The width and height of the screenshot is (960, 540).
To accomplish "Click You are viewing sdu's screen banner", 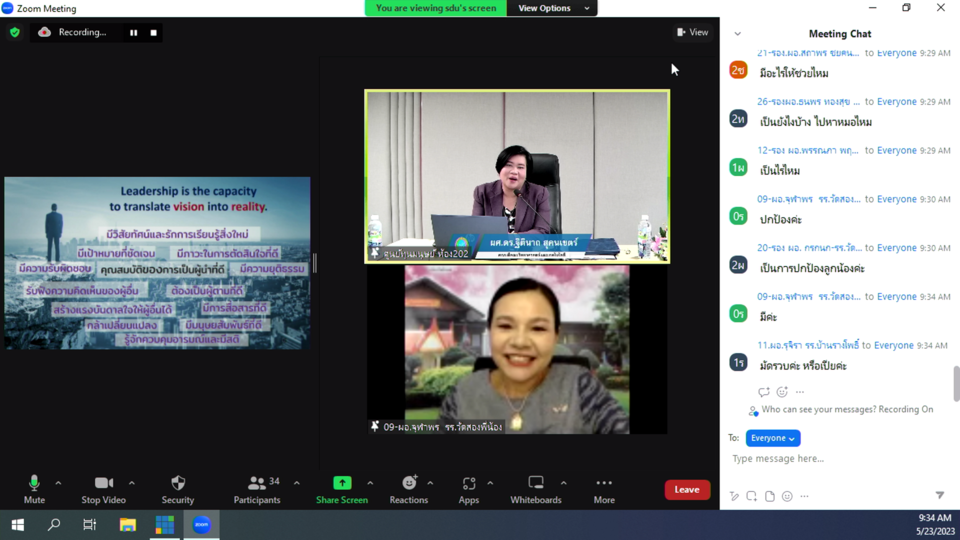I will tap(436, 8).
